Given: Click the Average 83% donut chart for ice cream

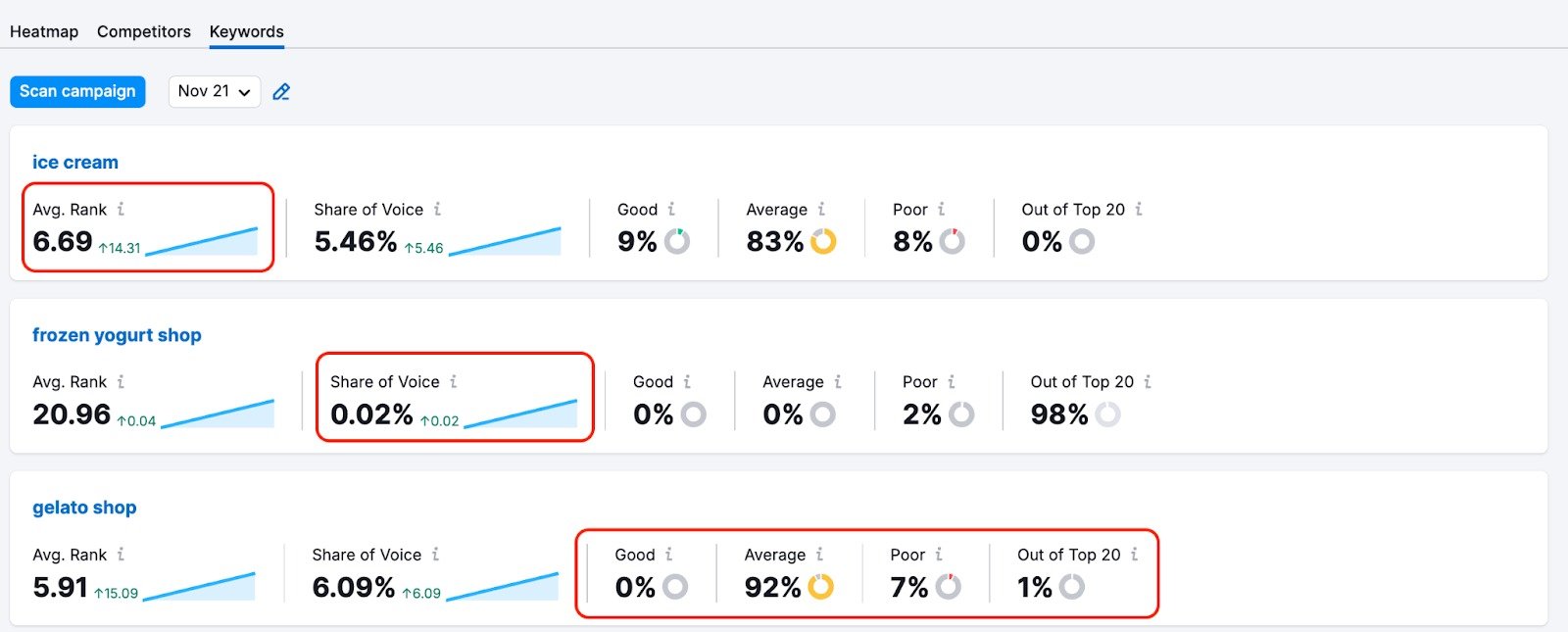Looking at the screenshot, I should (824, 241).
